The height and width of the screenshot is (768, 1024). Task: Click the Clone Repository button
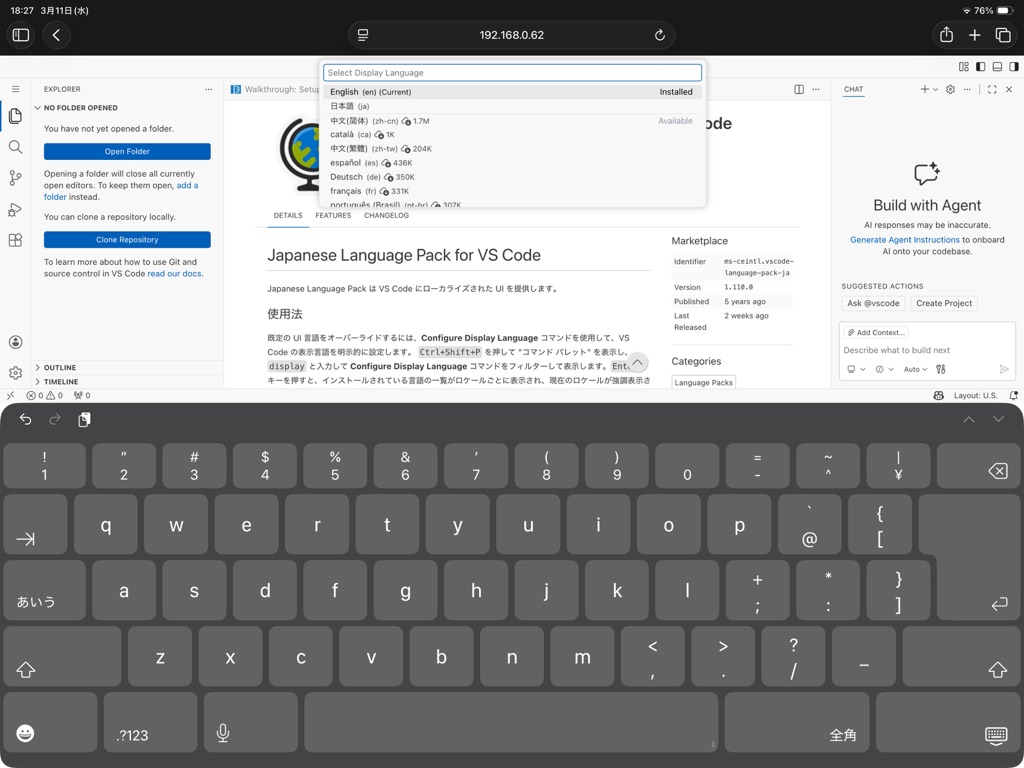coord(127,240)
